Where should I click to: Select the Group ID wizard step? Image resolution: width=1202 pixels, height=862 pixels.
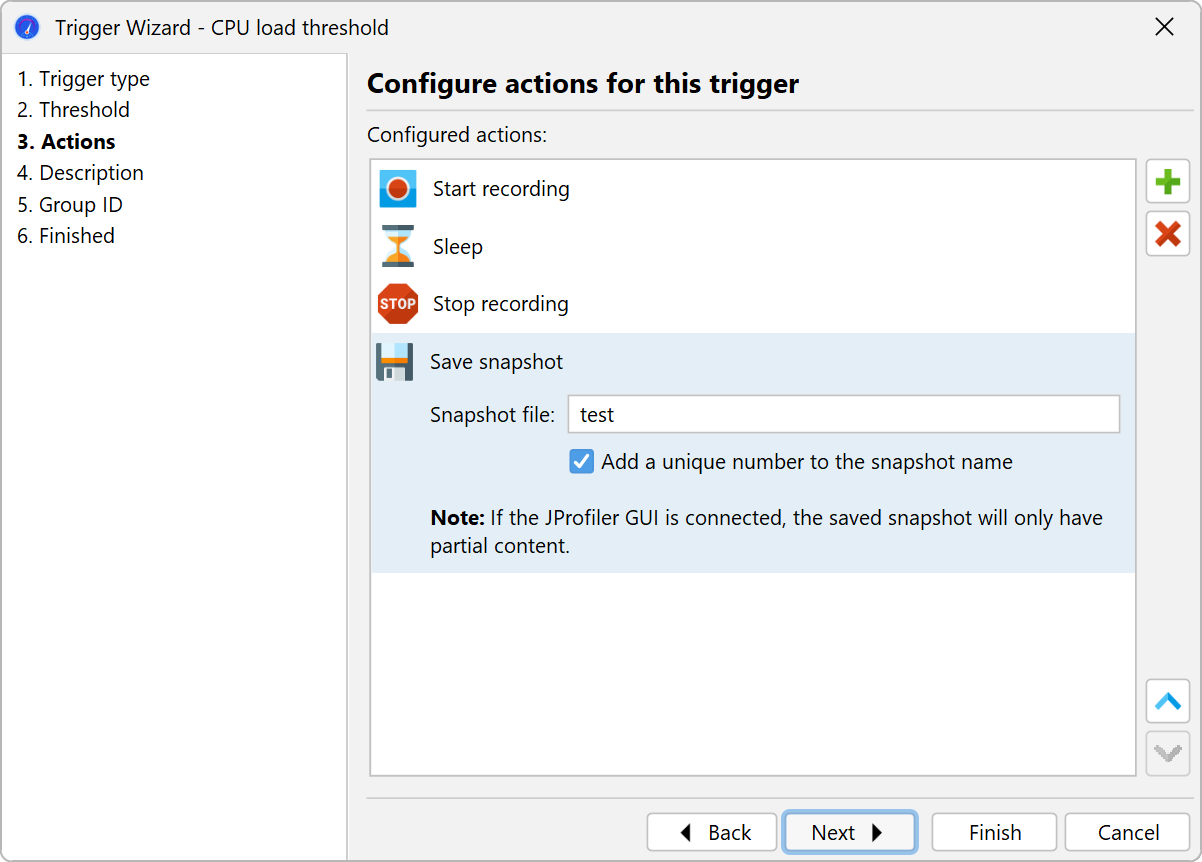(70, 205)
